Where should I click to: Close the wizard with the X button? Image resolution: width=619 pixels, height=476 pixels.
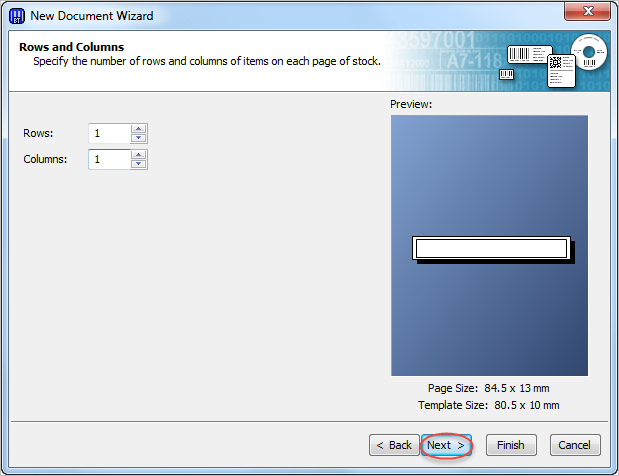click(x=587, y=11)
